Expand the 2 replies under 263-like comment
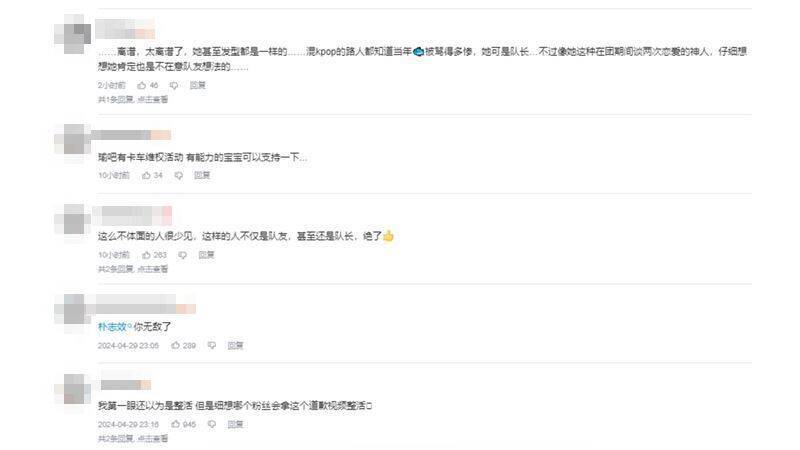The height and width of the screenshot is (450, 800). tap(133, 269)
